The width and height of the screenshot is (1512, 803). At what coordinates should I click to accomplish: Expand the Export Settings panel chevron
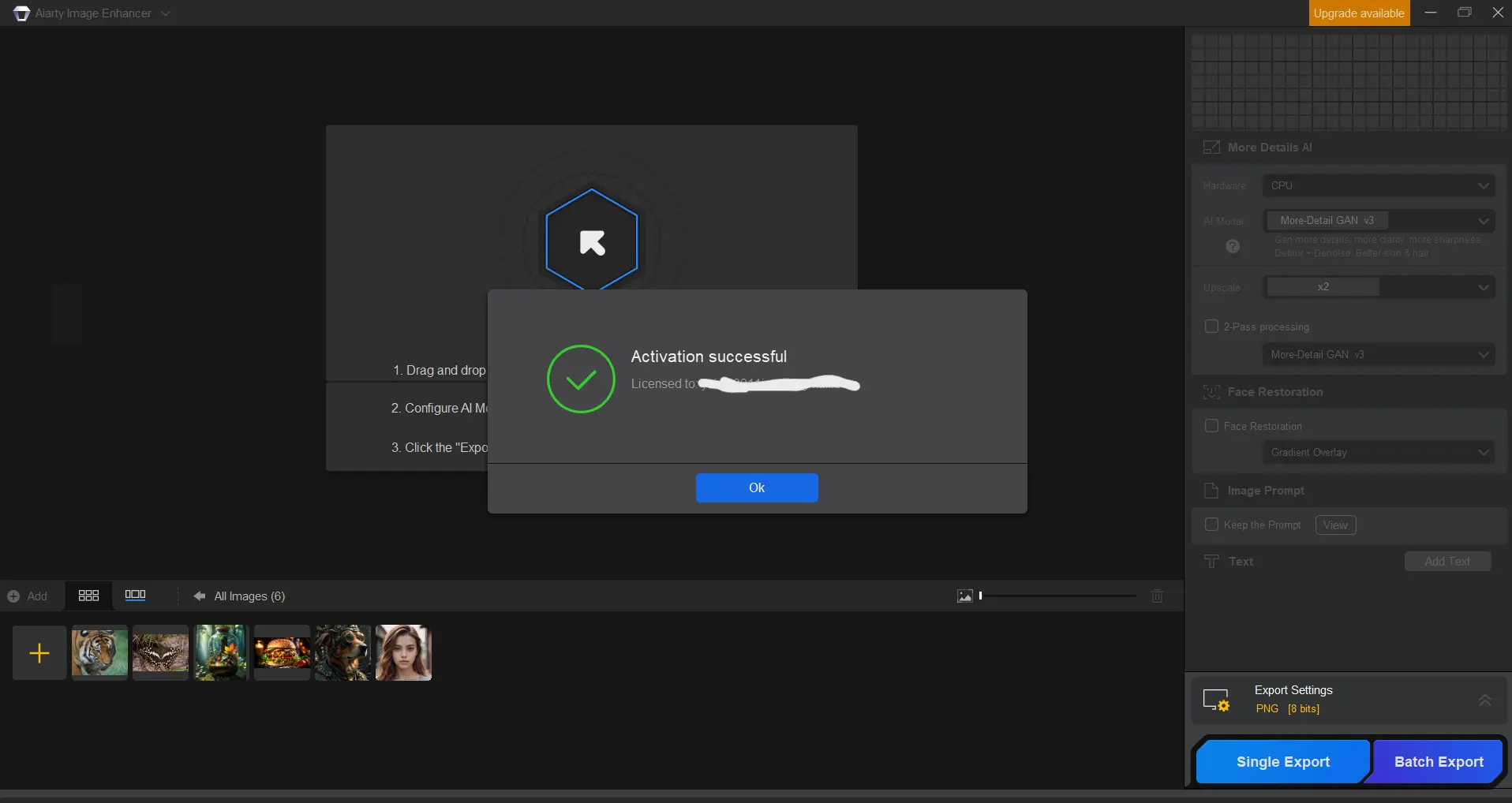coord(1484,700)
